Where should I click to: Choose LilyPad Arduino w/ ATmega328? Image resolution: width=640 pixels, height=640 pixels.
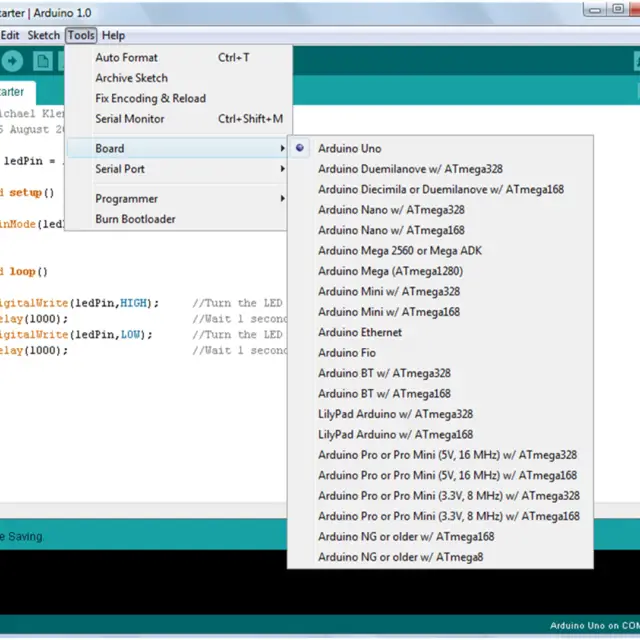tap(395, 414)
